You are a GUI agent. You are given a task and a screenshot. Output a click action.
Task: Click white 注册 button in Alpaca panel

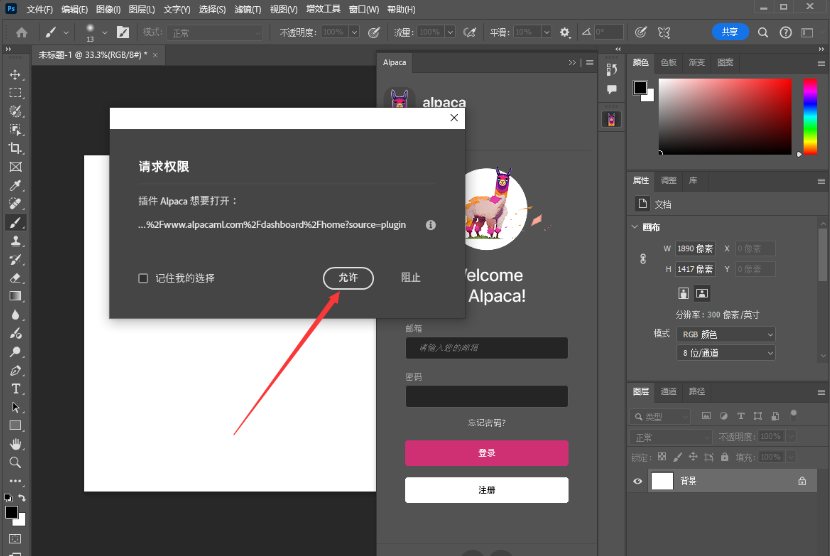click(486, 490)
